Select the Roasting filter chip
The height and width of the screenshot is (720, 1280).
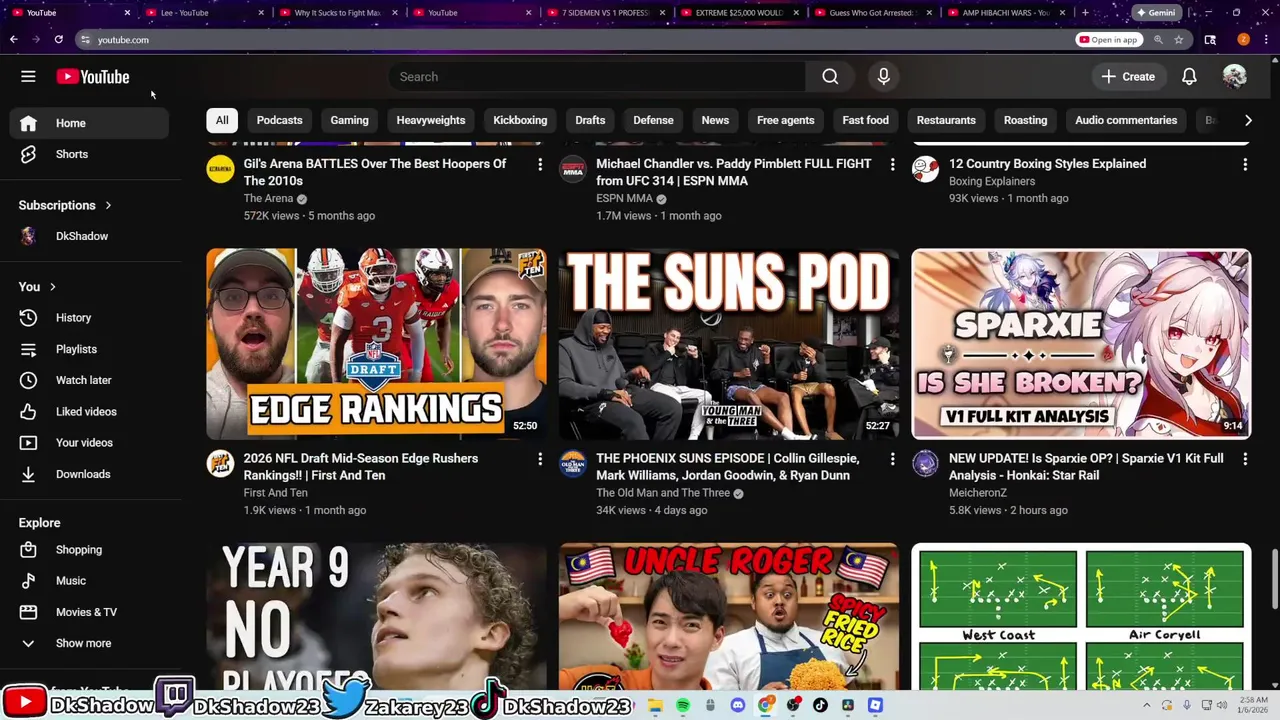click(x=1025, y=120)
